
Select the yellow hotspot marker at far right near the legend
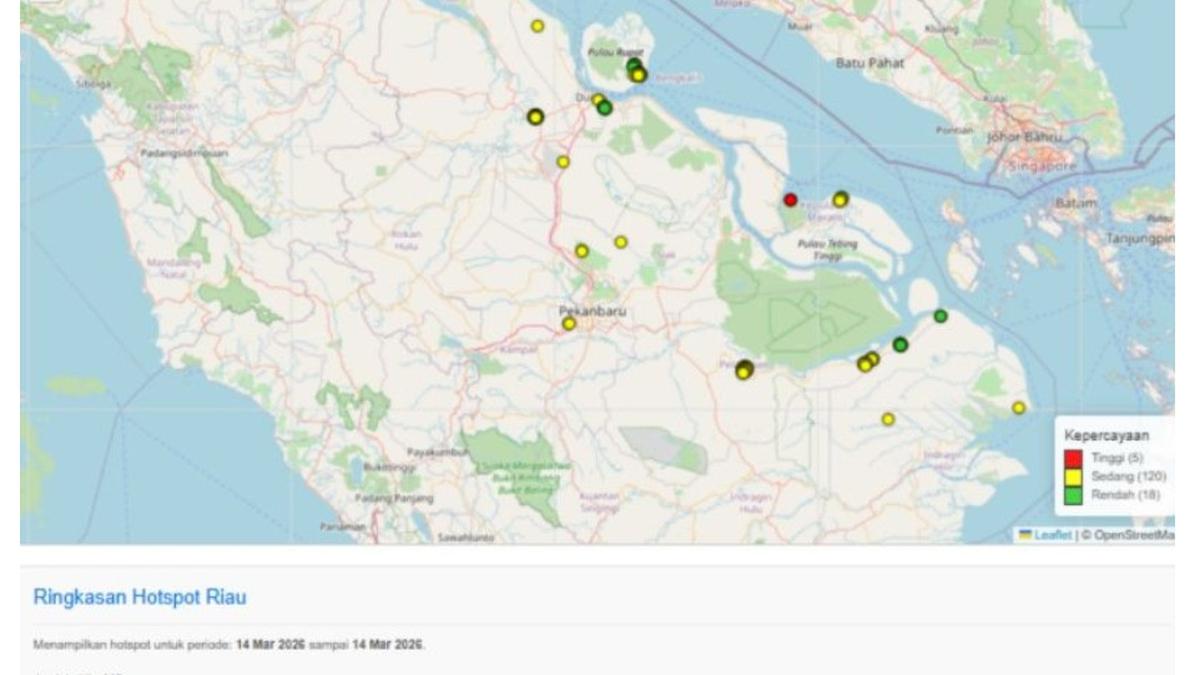1019,408
